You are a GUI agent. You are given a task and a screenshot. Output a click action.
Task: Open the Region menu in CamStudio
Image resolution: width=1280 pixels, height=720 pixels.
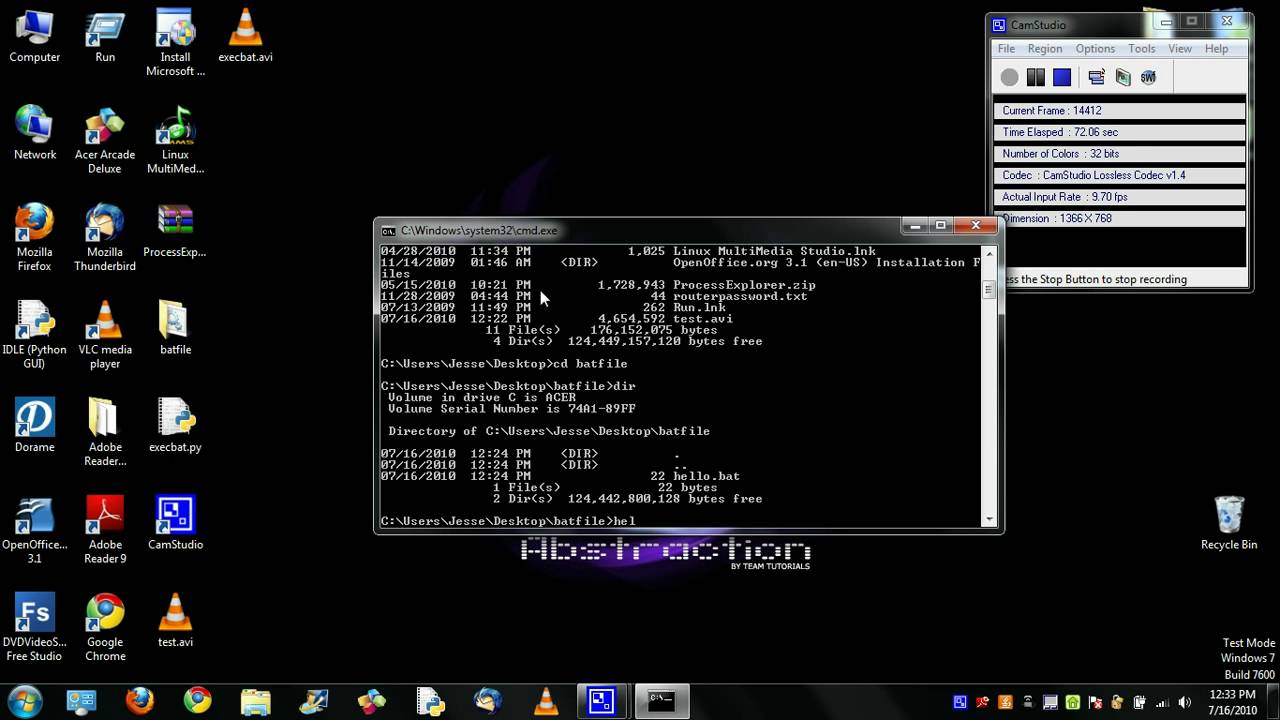click(x=1045, y=49)
